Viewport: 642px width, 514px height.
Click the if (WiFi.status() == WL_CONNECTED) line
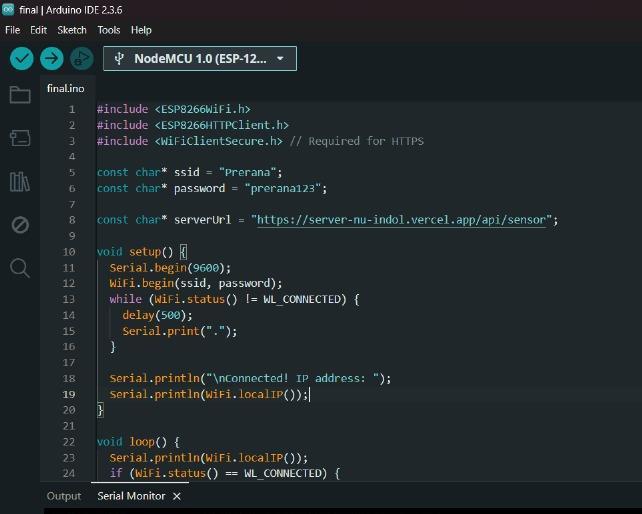(225, 473)
